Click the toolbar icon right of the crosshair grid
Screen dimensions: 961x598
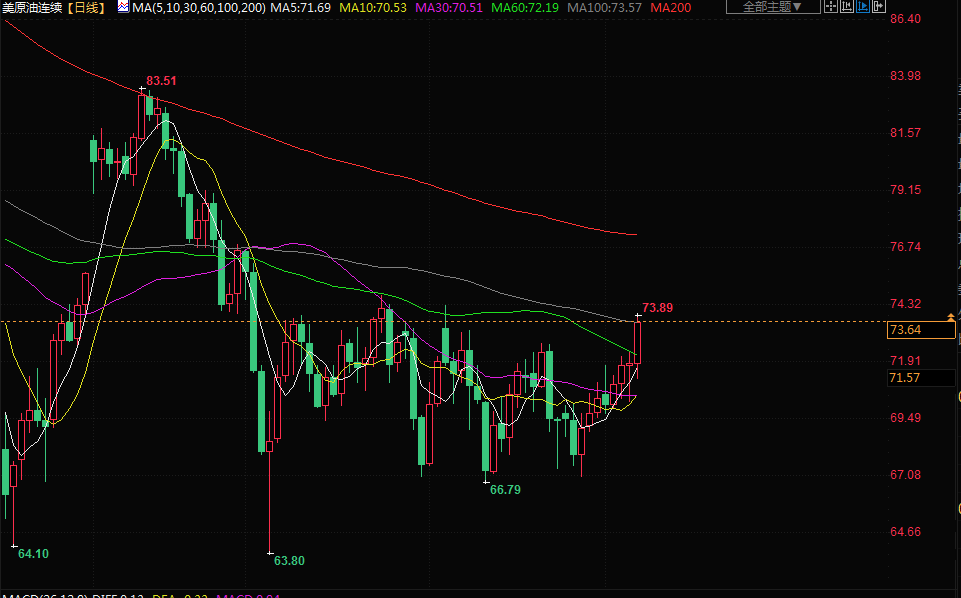coord(848,7)
